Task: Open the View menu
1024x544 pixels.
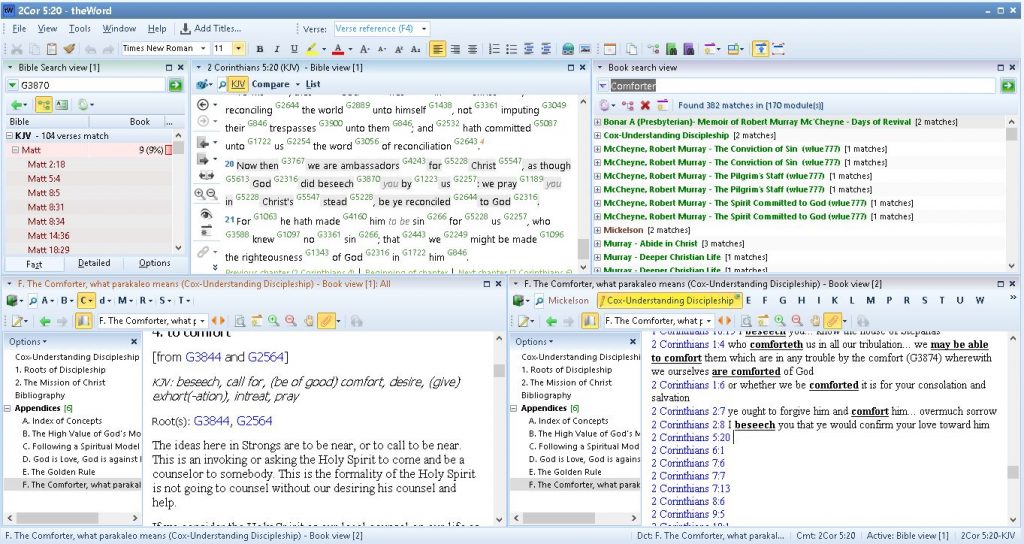Action: click(47, 29)
